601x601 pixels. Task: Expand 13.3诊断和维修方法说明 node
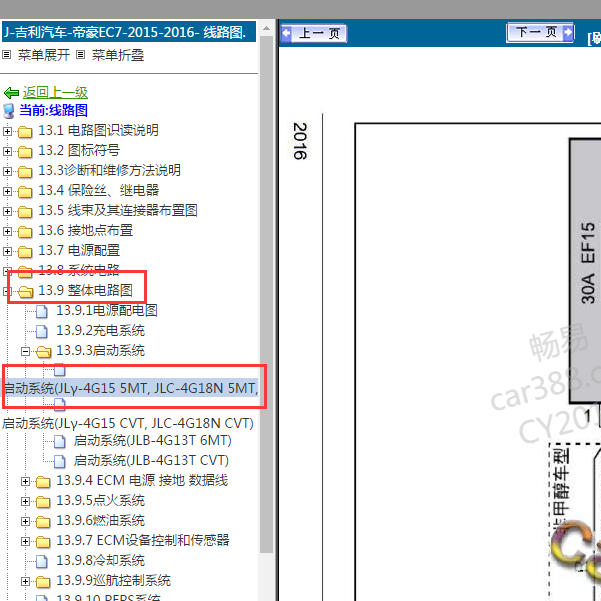pyautogui.click(x=7, y=171)
